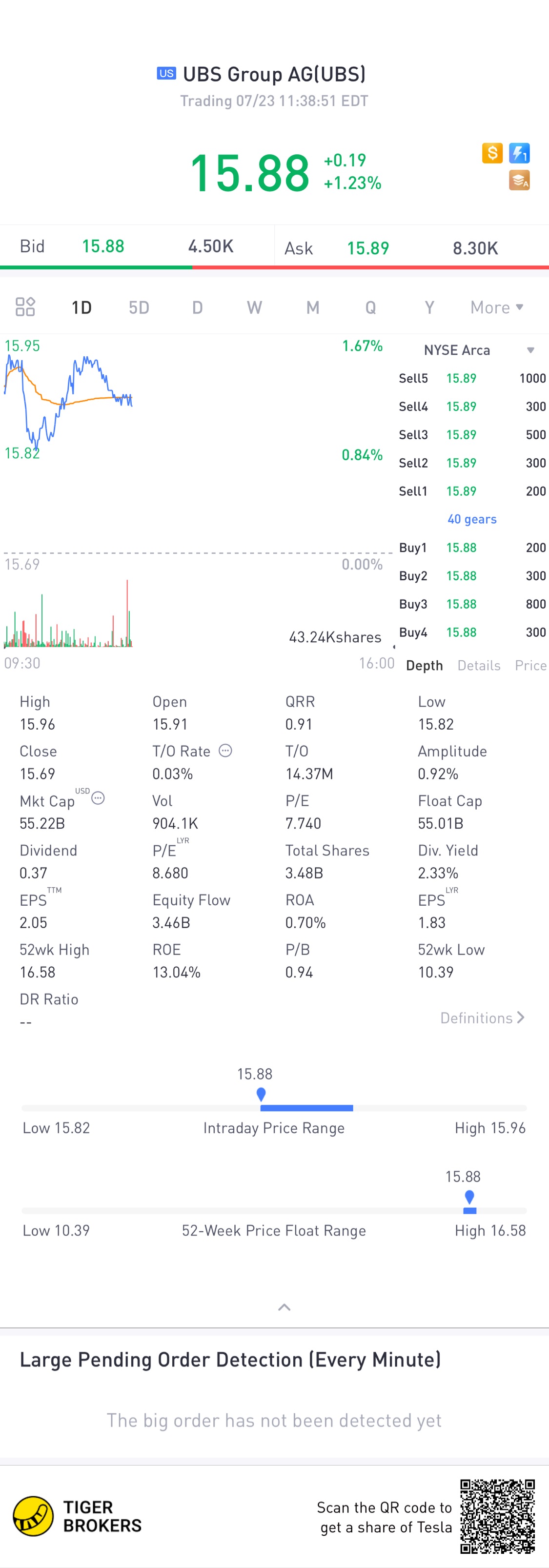Viewport: 549px width, 1568px height.
Task: Open the chart layout grid icon
Action: pos(25,307)
